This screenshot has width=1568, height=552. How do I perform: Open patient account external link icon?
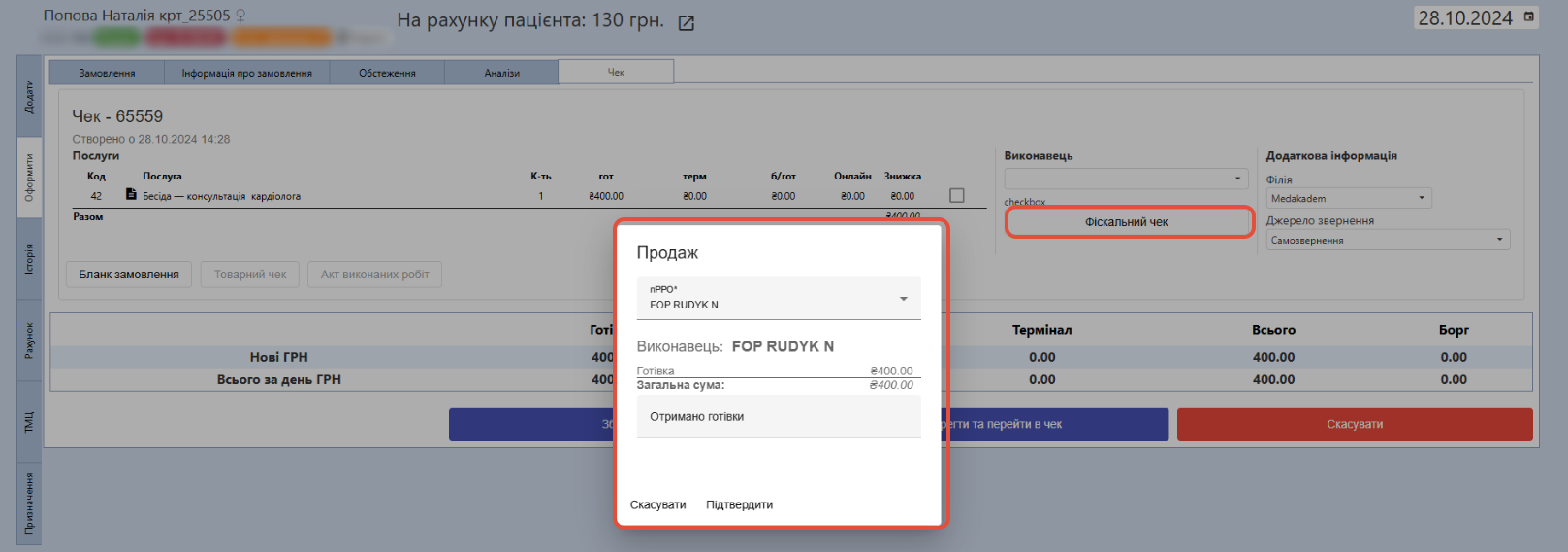point(687,22)
